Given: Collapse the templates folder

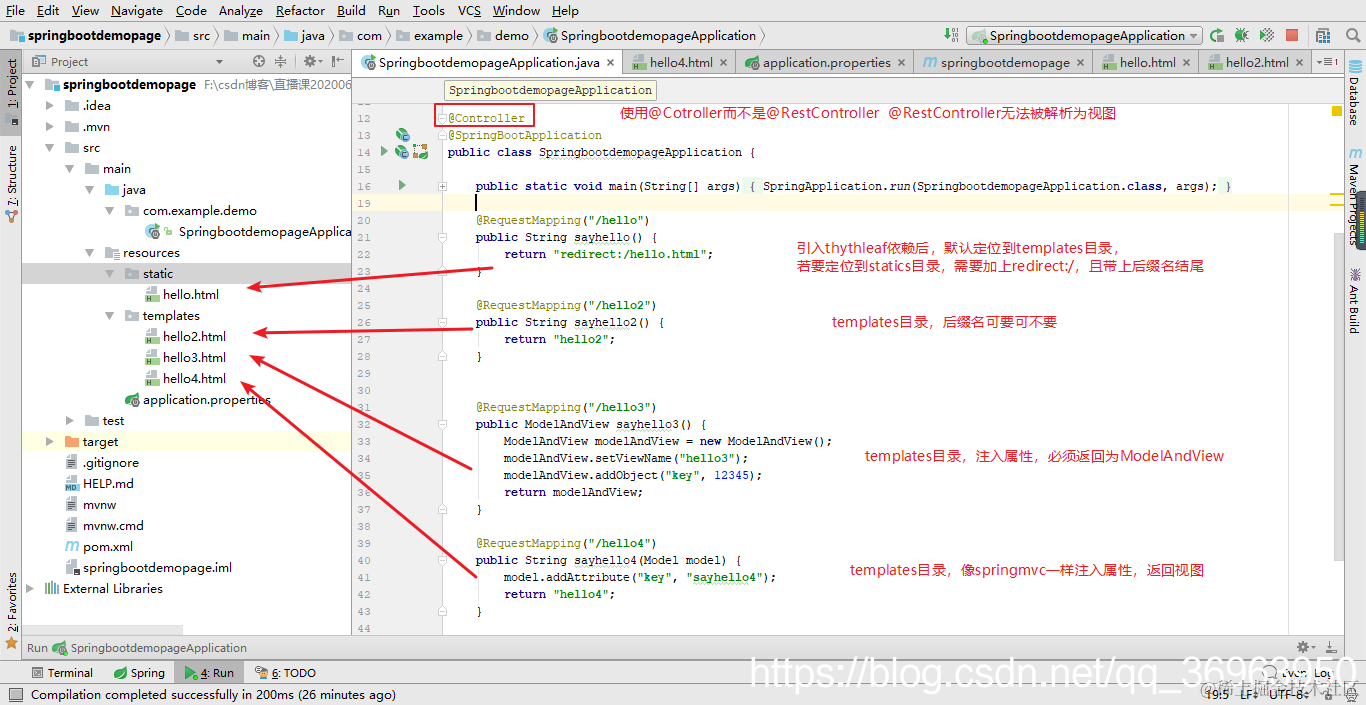Looking at the screenshot, I should click(x=111, y=316).
